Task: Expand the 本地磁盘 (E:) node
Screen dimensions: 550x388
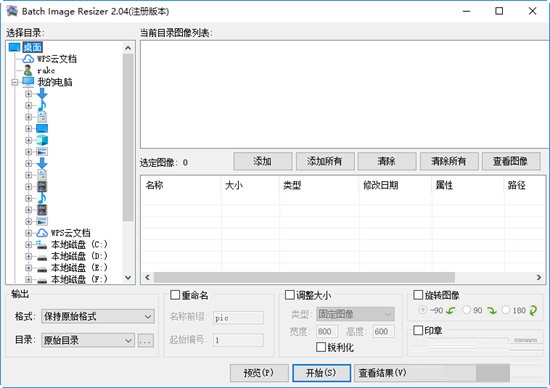Action: 28,268
